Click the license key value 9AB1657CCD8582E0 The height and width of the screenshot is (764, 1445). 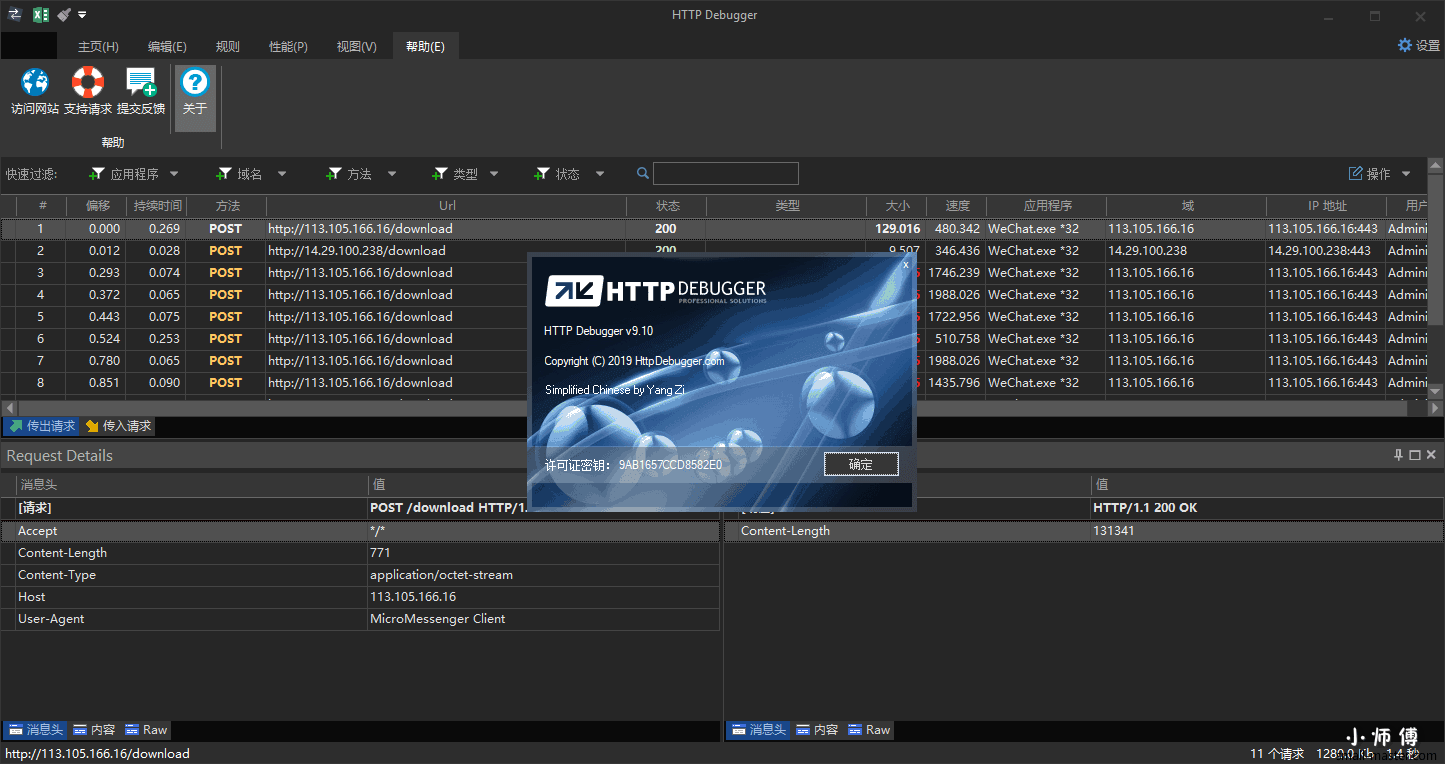tap(670, 465)
